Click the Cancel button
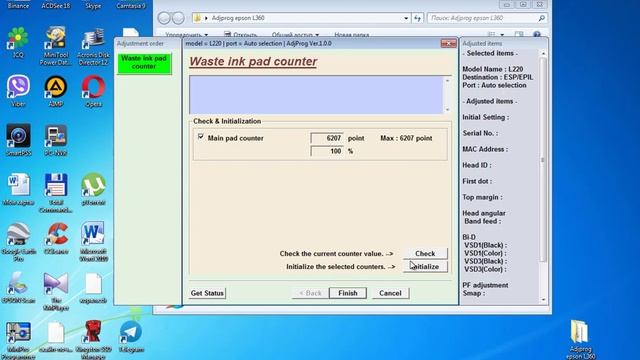Image resolution: width=640 pixels, height=360 pixels. click(390, 293)
